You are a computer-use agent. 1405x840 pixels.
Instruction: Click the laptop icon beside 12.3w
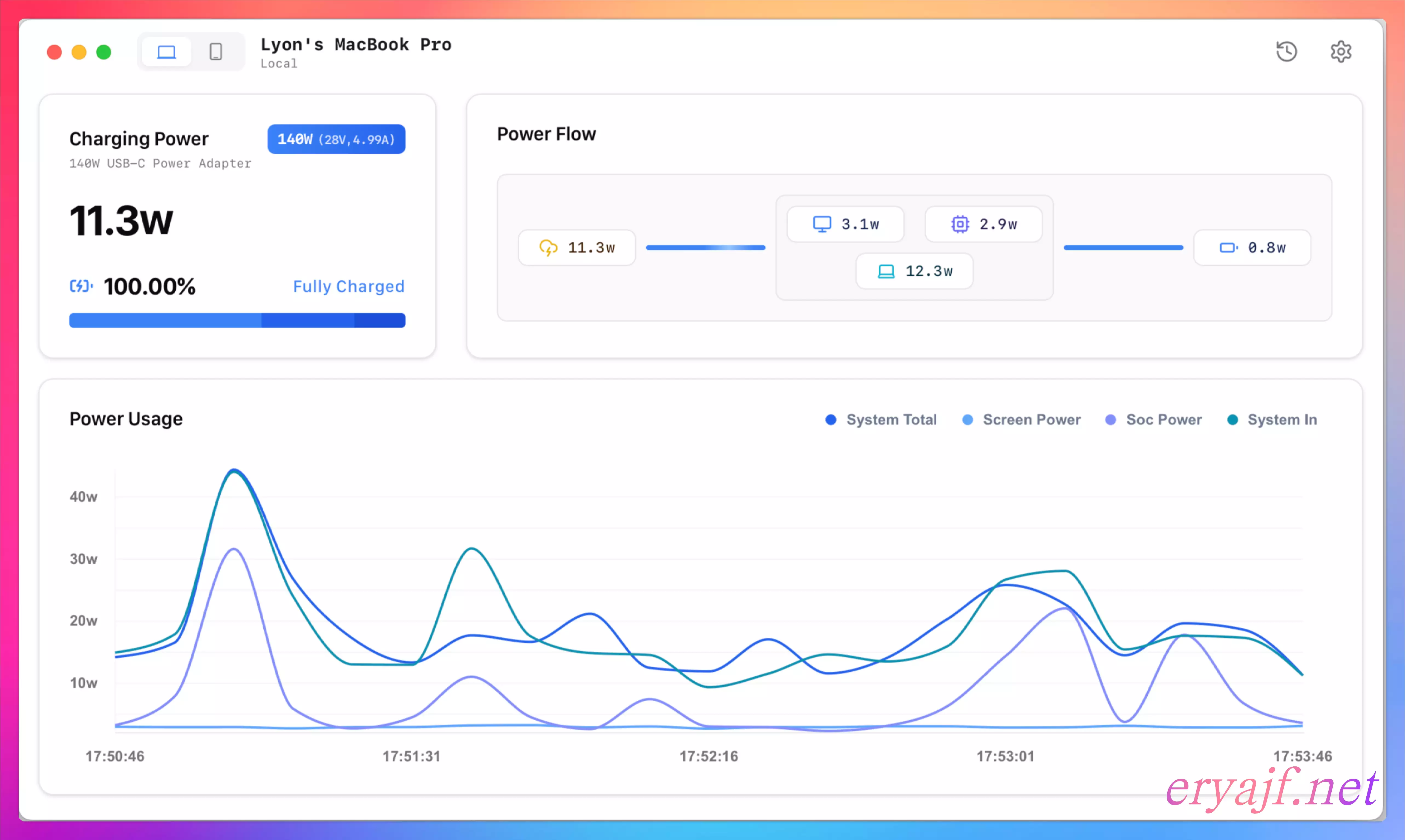(886, 272)
